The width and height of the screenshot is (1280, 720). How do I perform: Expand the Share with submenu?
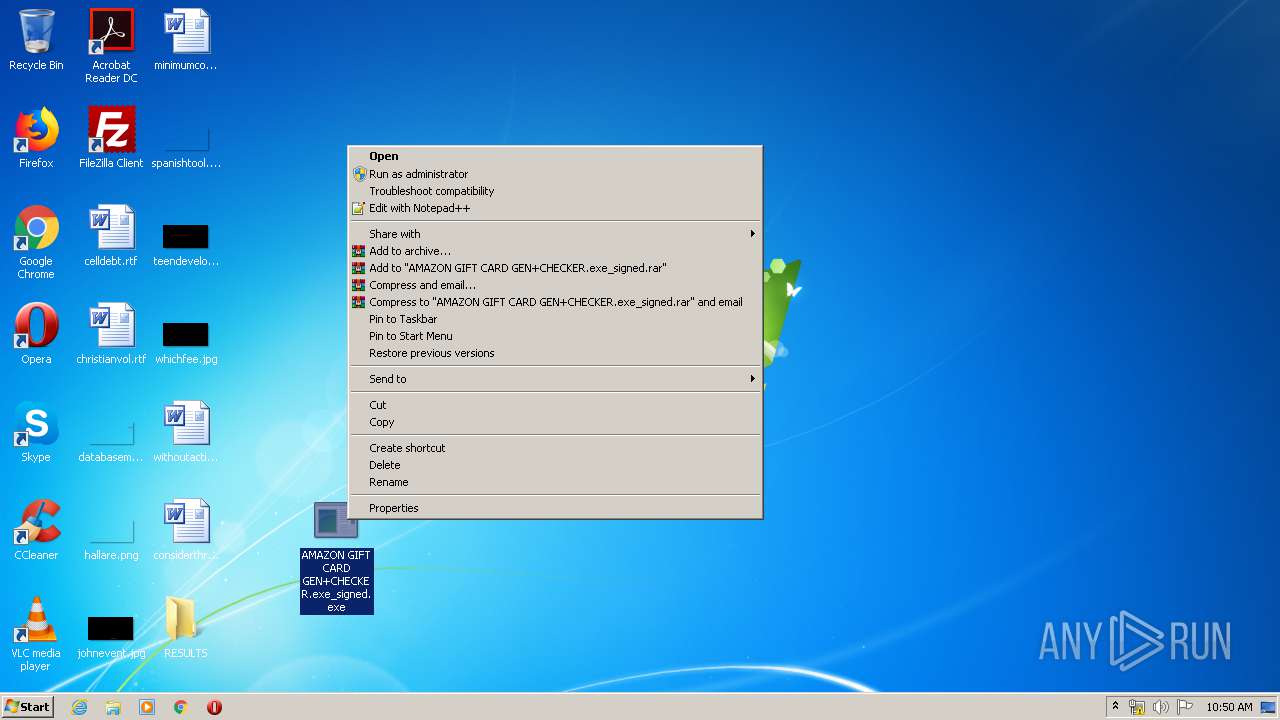tap(555, 234)
